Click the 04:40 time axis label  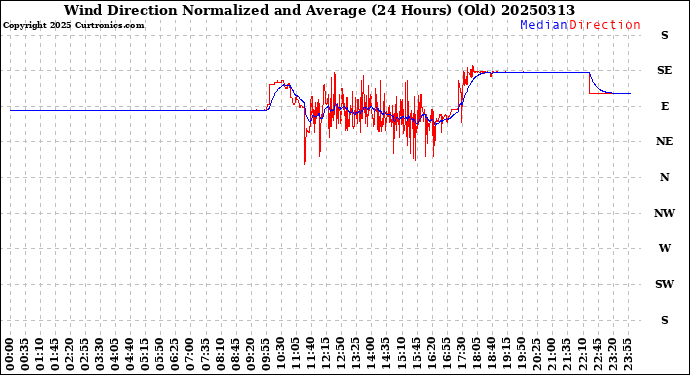(130, 354)
